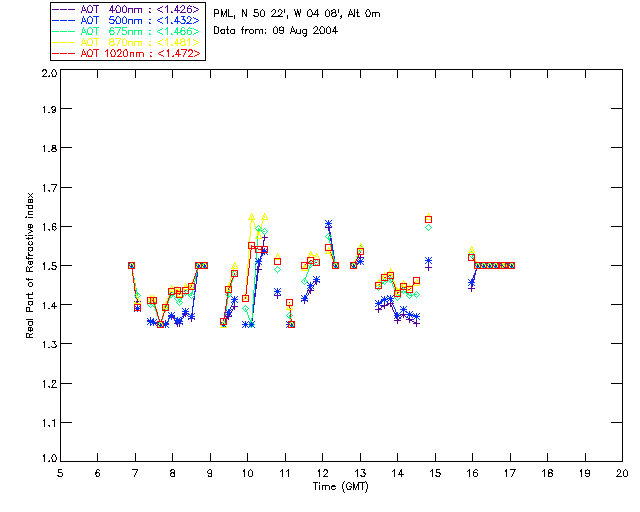
Task: Click the x-axis hour label 10
Action: coord(247,473)
